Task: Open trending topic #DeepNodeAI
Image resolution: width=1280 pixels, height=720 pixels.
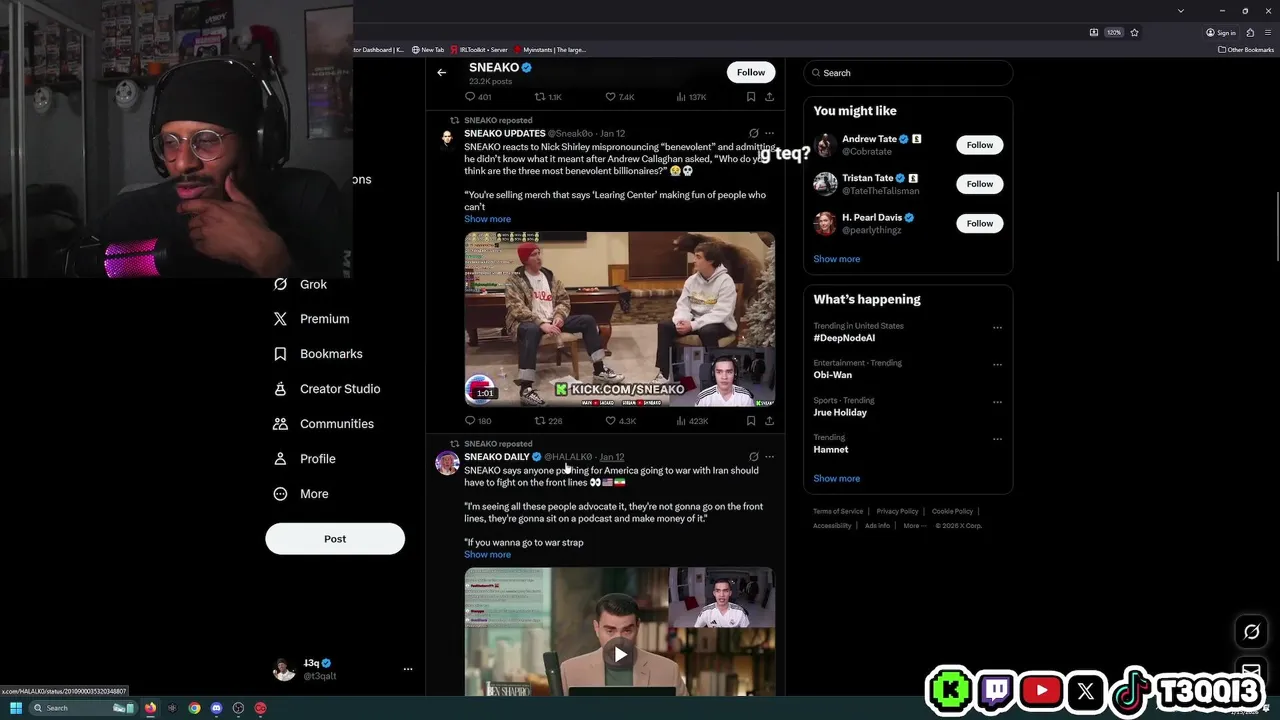Action: 844,338
